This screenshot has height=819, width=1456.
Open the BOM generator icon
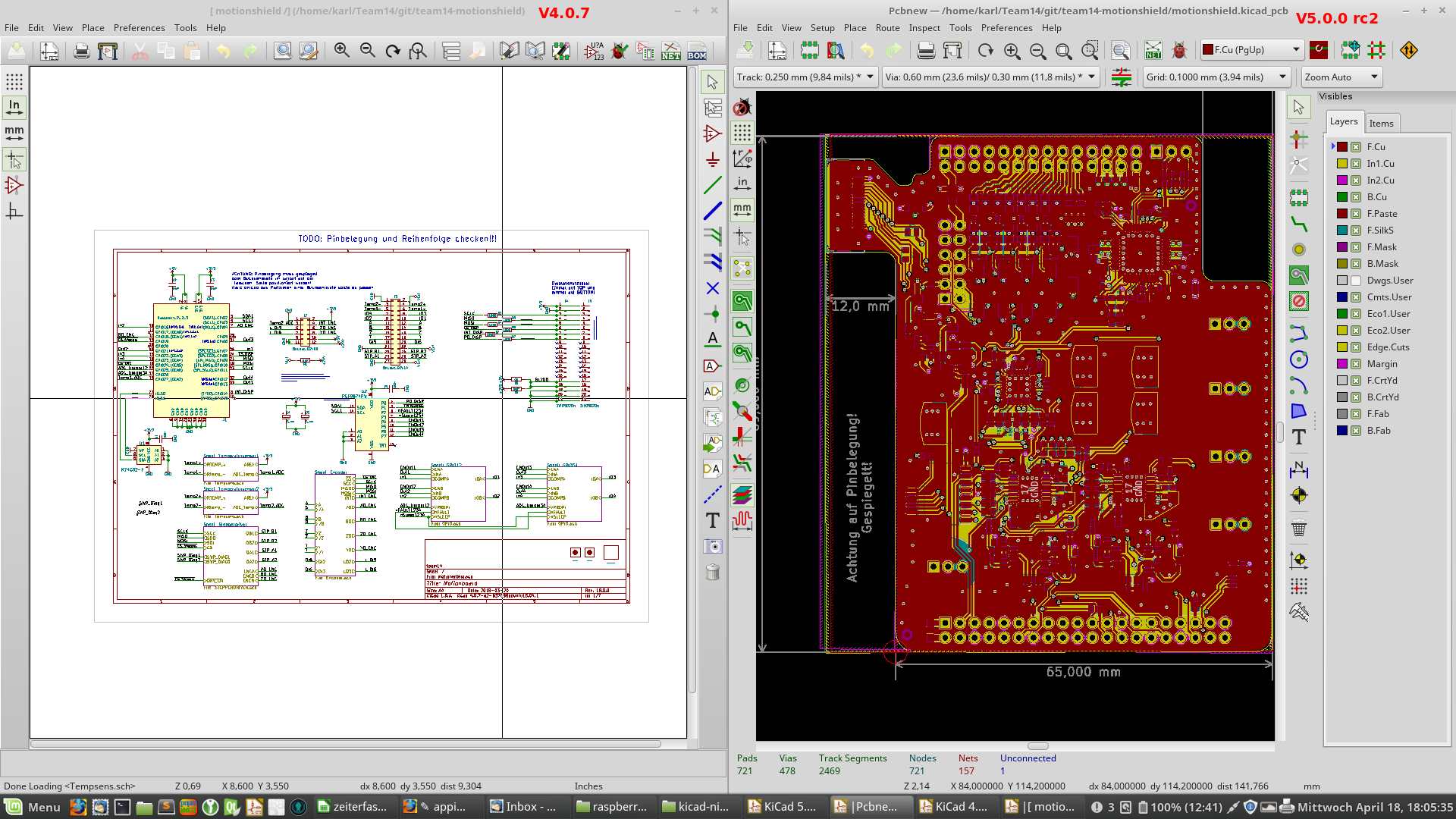tap(697, 51)
